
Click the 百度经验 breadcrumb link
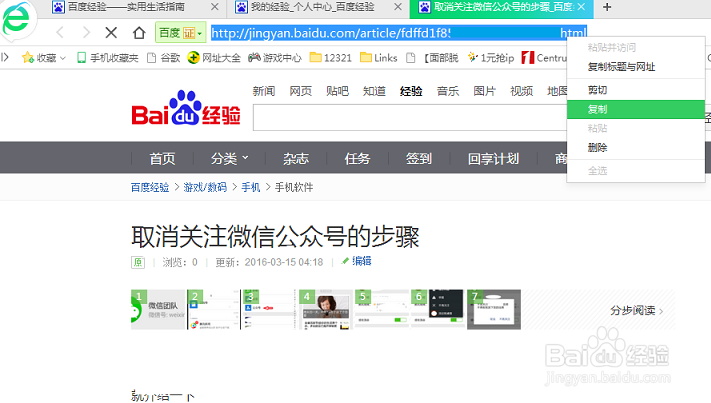click(x=150, y=187)
